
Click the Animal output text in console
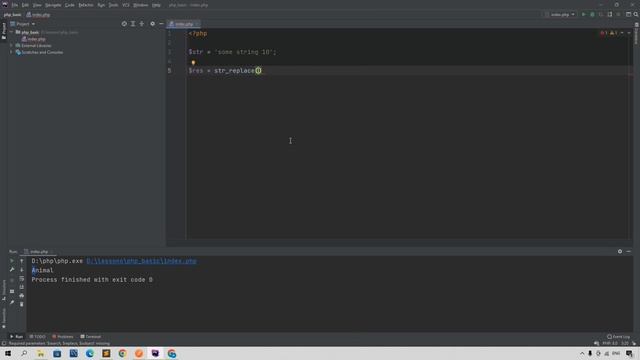pos(42,270)
